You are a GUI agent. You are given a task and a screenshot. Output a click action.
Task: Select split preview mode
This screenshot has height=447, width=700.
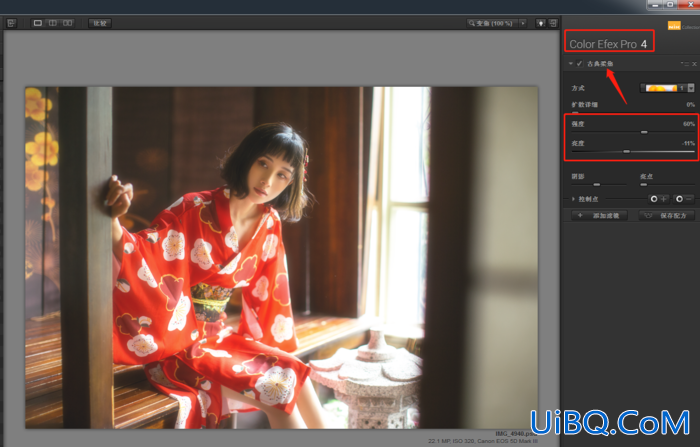click(53, 23)
